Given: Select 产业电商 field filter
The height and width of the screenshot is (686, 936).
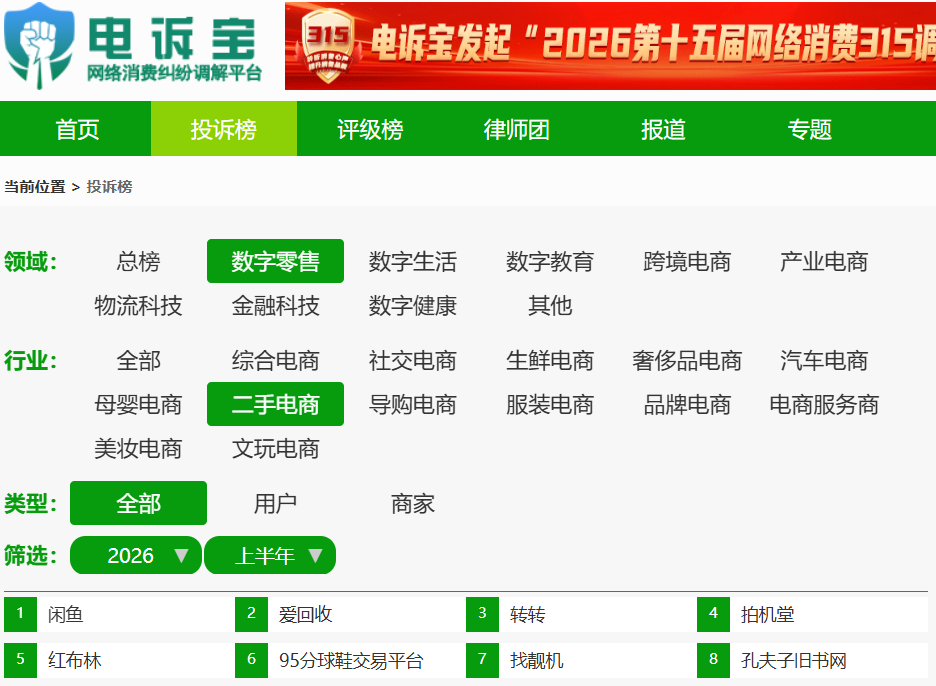Looking at the screenshot, I should coord(824,262).
